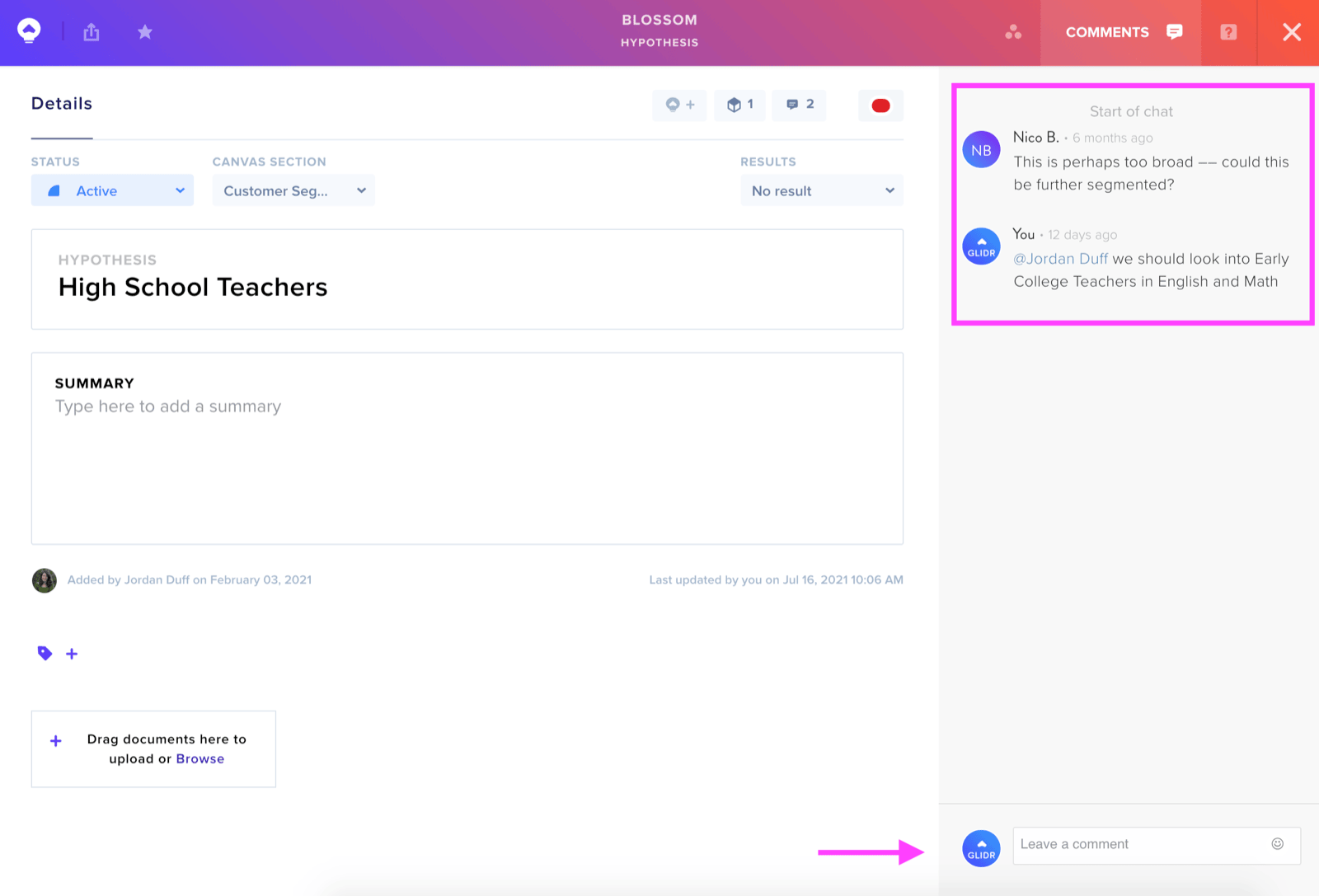Click the BLOSSOM project title
The image size is (1319, 896).
[659, 20]
